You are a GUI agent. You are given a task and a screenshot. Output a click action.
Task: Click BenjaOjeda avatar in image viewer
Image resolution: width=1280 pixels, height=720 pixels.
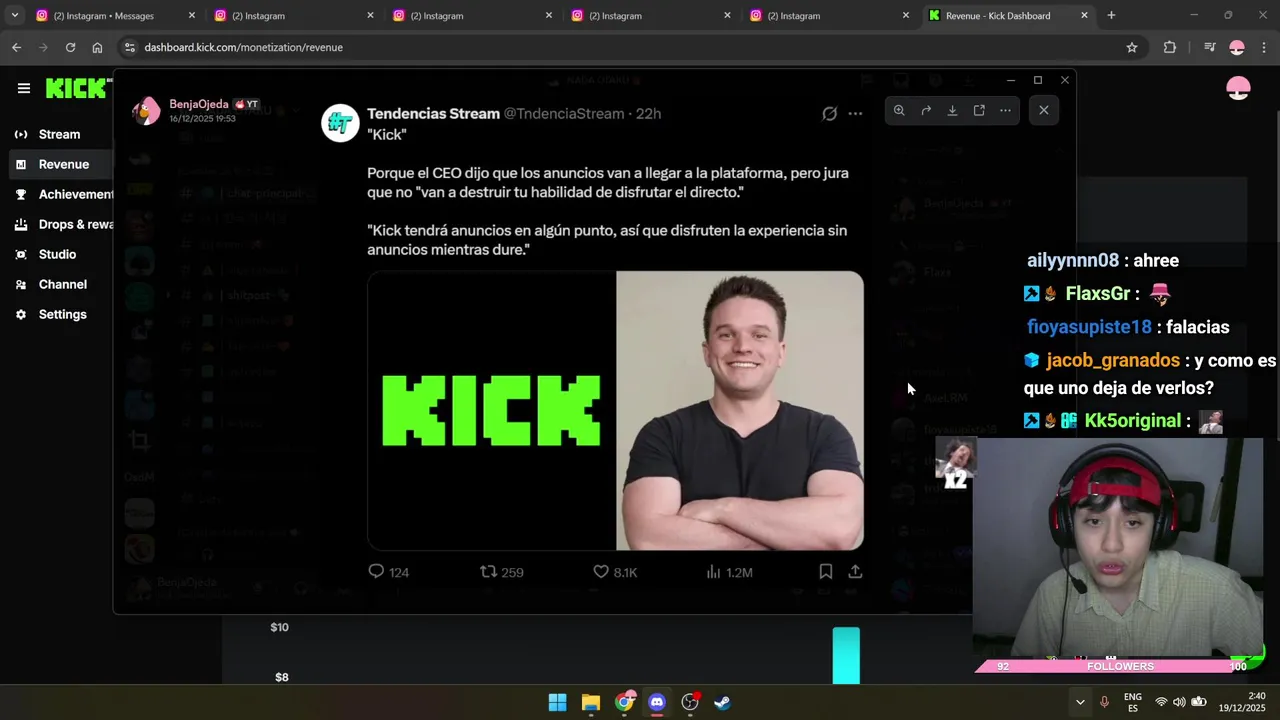coord(146,110)
